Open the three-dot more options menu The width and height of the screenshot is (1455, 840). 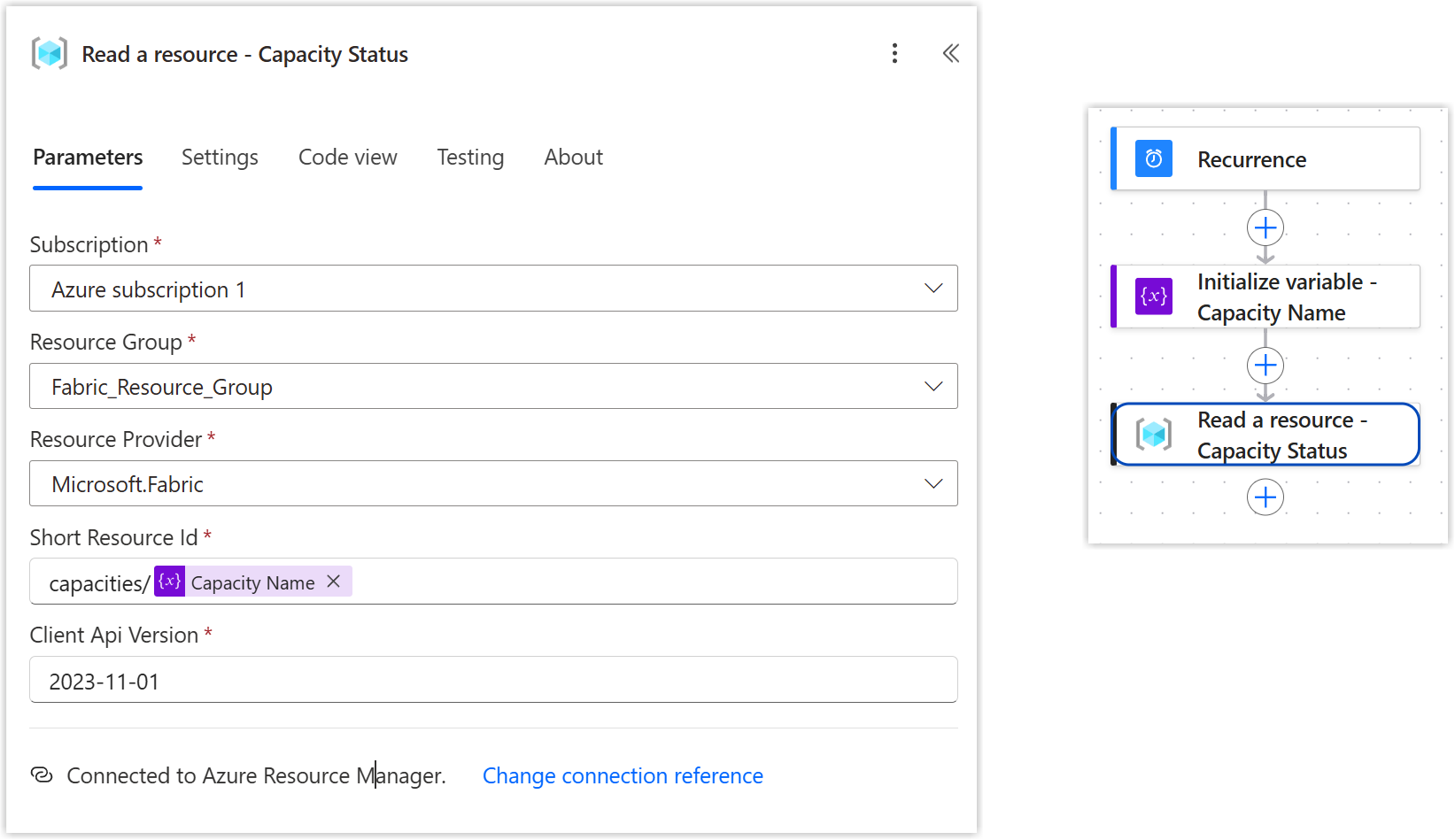894,54
